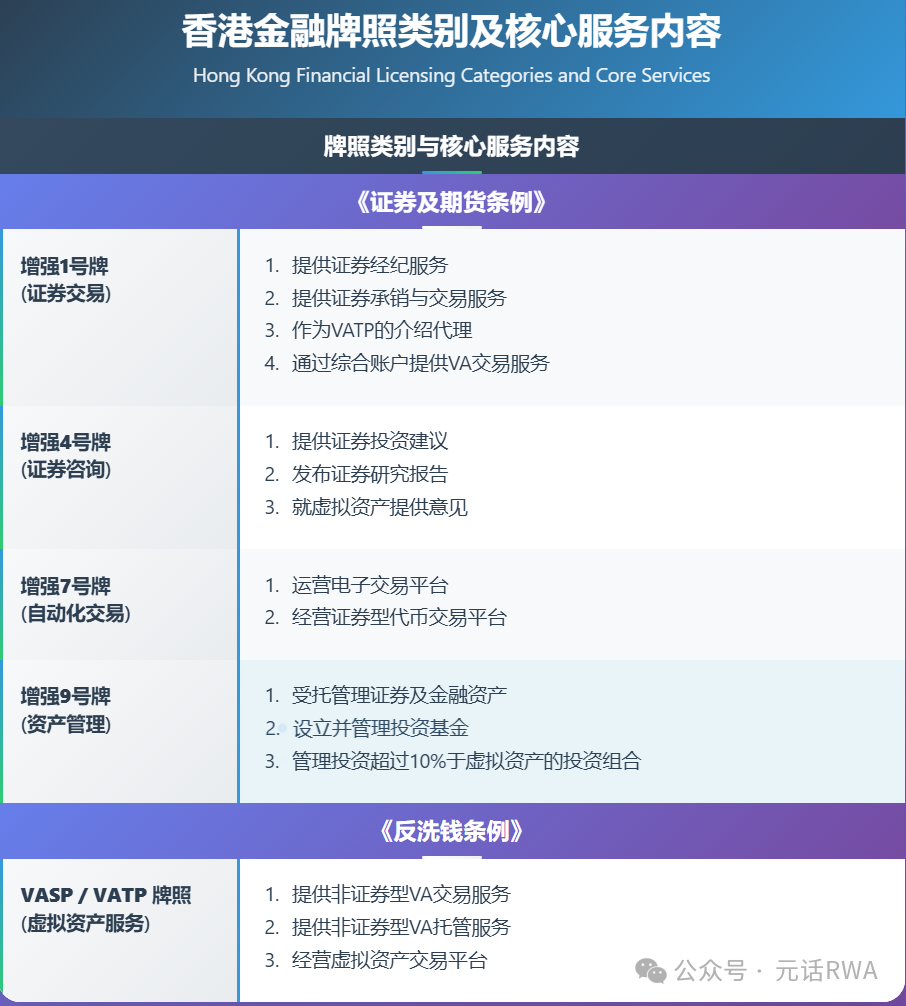Select list item 提供非证券型VA托管服务

(x=401, y=926)
